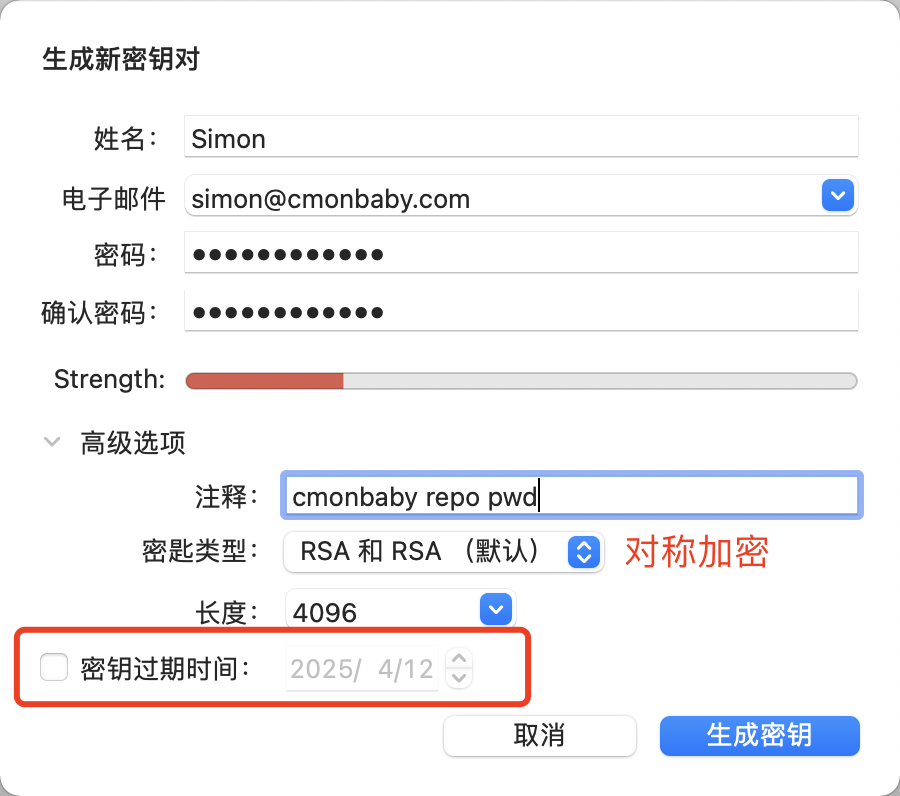The image size is (900, 796).
Task: Click the expiration date stepper down arrow
Action: [459, 678]
